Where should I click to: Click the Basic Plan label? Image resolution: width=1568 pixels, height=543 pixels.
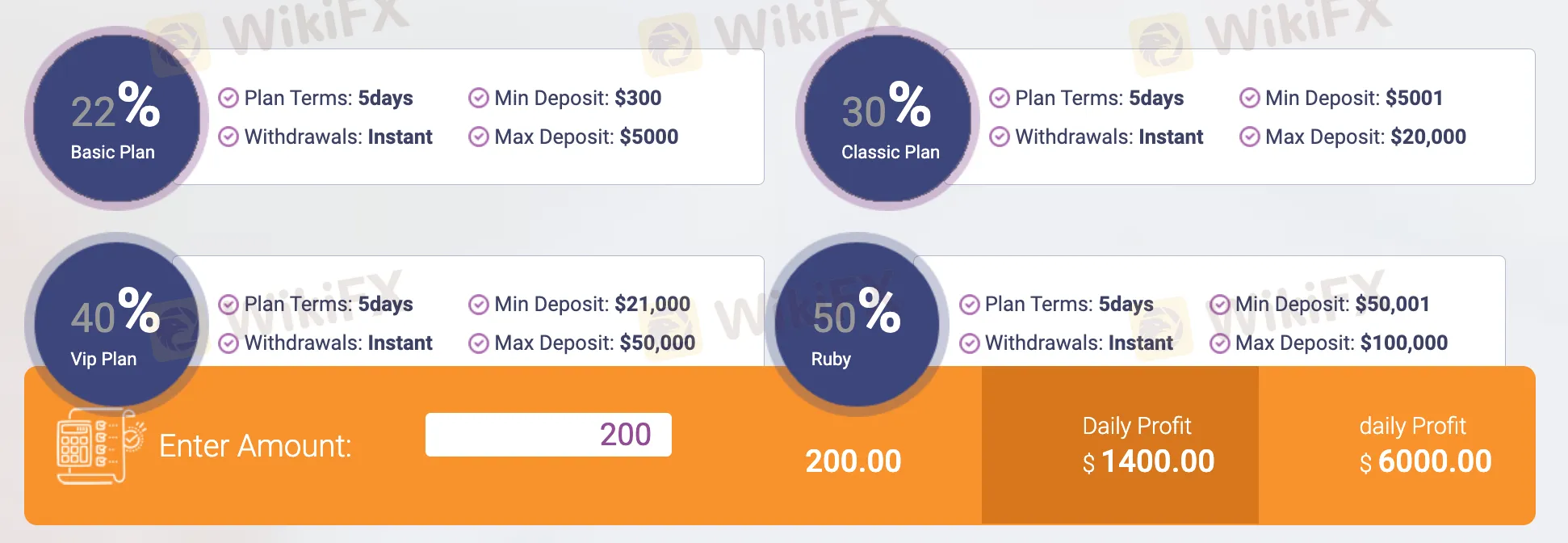(x=111, y=151)
